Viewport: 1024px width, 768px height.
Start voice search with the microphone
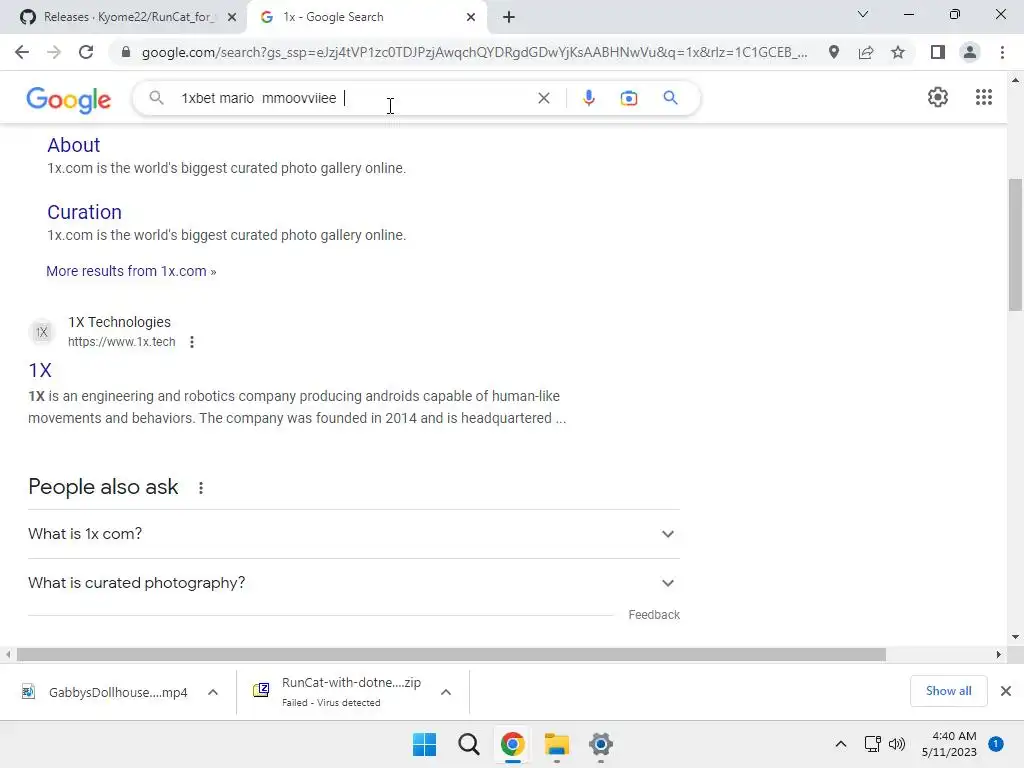588,98
